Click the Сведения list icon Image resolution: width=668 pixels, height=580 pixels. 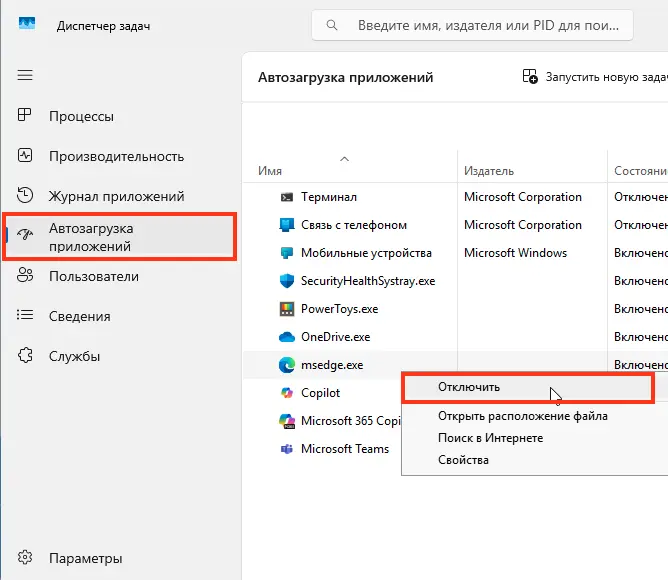point(25,315)
